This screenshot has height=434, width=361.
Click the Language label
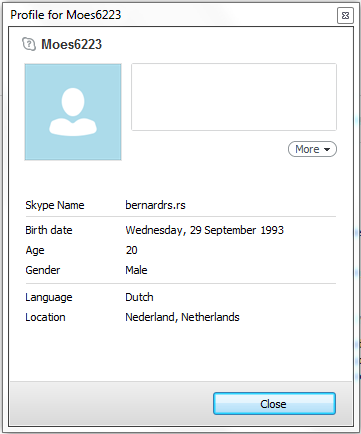click(49, 297)
